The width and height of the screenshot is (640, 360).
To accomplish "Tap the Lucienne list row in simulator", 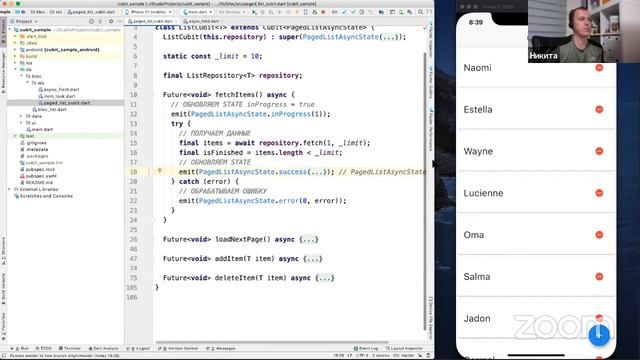I will (x=536, y=193).
